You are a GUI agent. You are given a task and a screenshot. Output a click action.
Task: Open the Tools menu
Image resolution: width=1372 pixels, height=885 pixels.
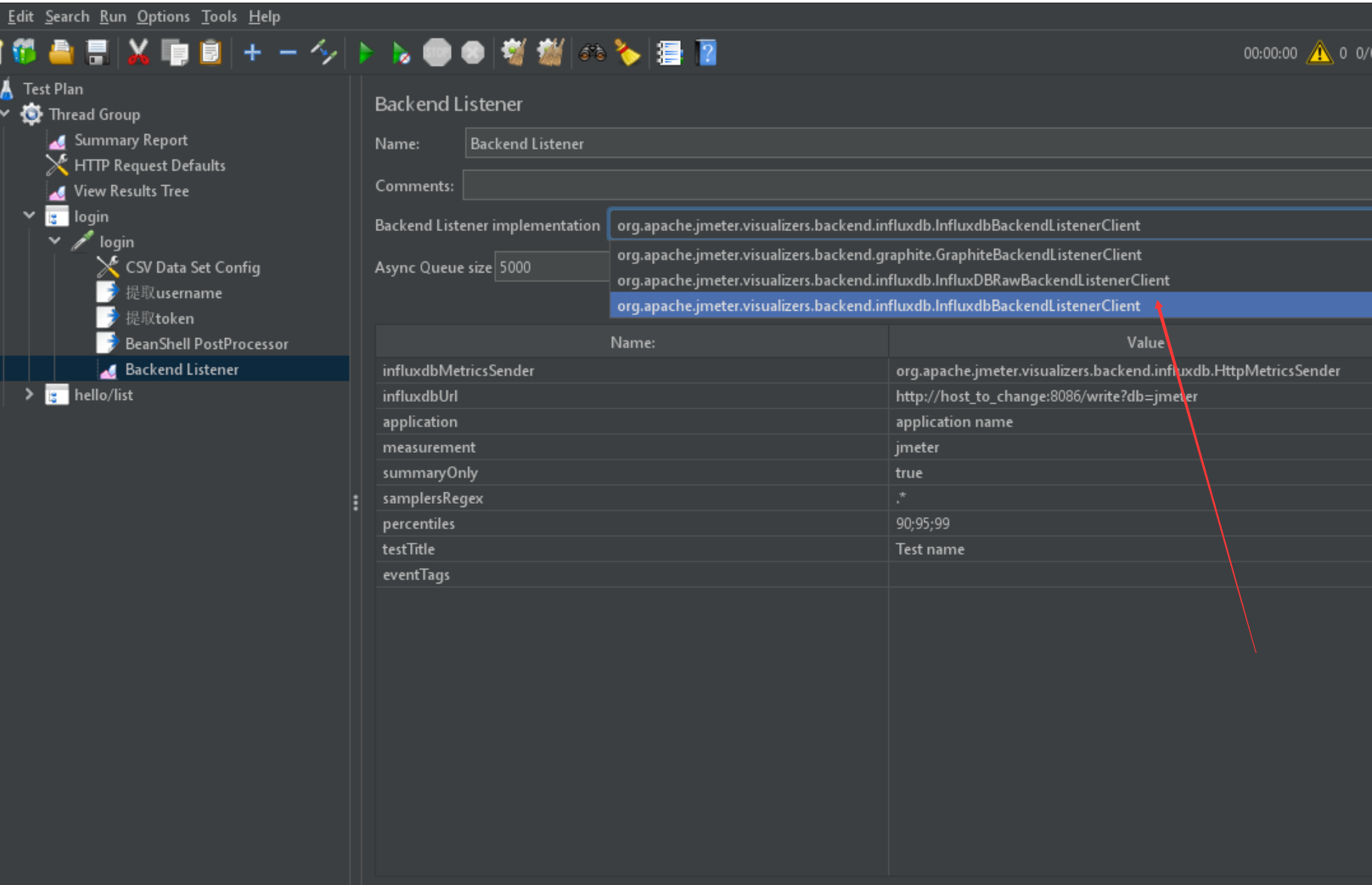pos(219,16)
